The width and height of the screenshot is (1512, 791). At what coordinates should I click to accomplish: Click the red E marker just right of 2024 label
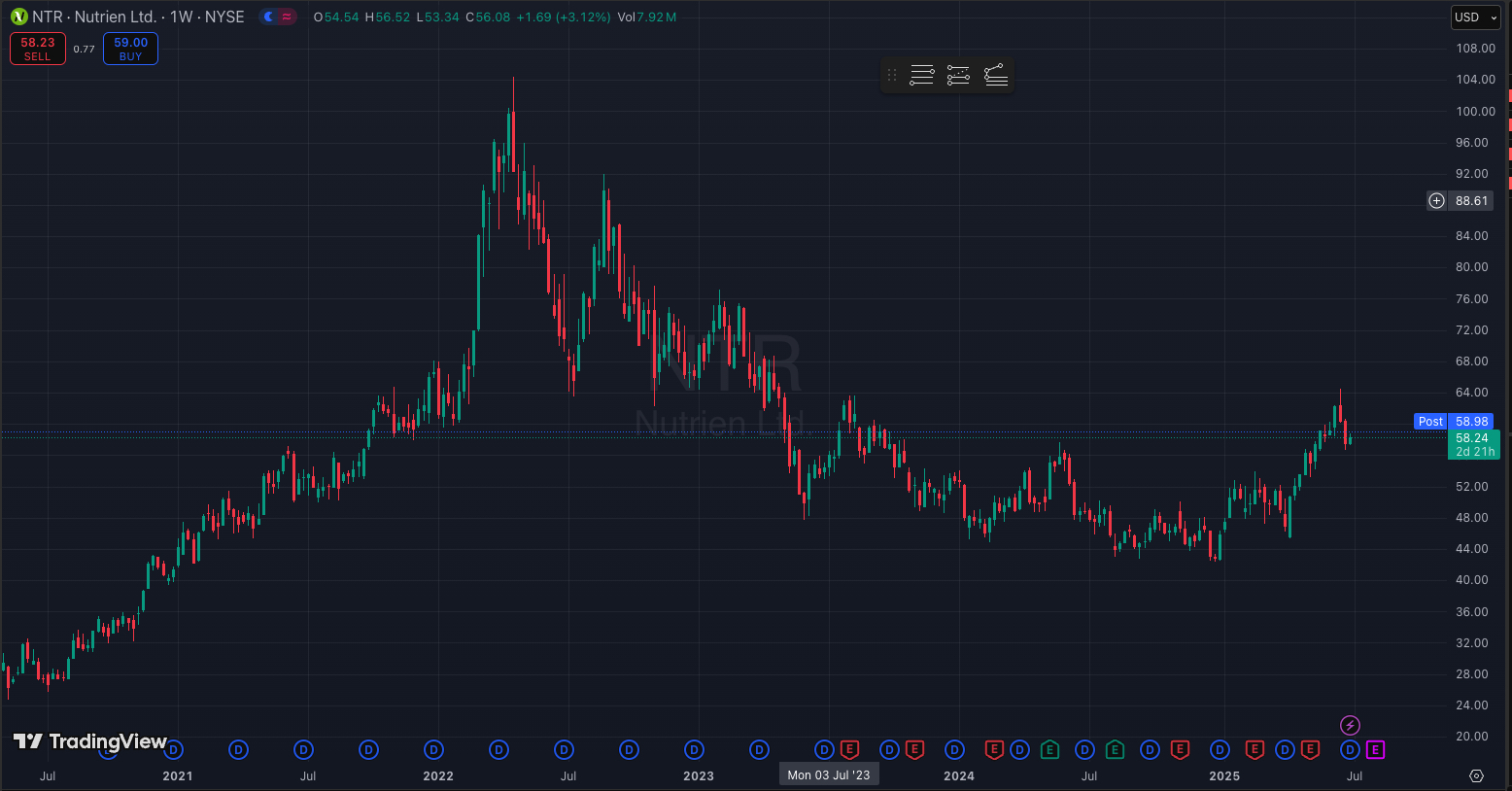(x=994, y=749)
